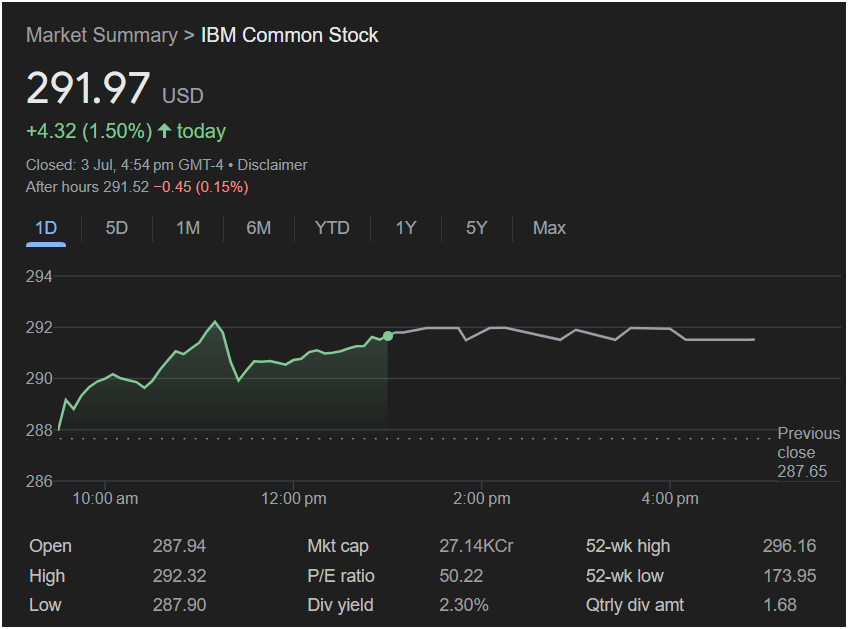Show the 6M chart range
The image size is (848, 629).
coord(259,228)
